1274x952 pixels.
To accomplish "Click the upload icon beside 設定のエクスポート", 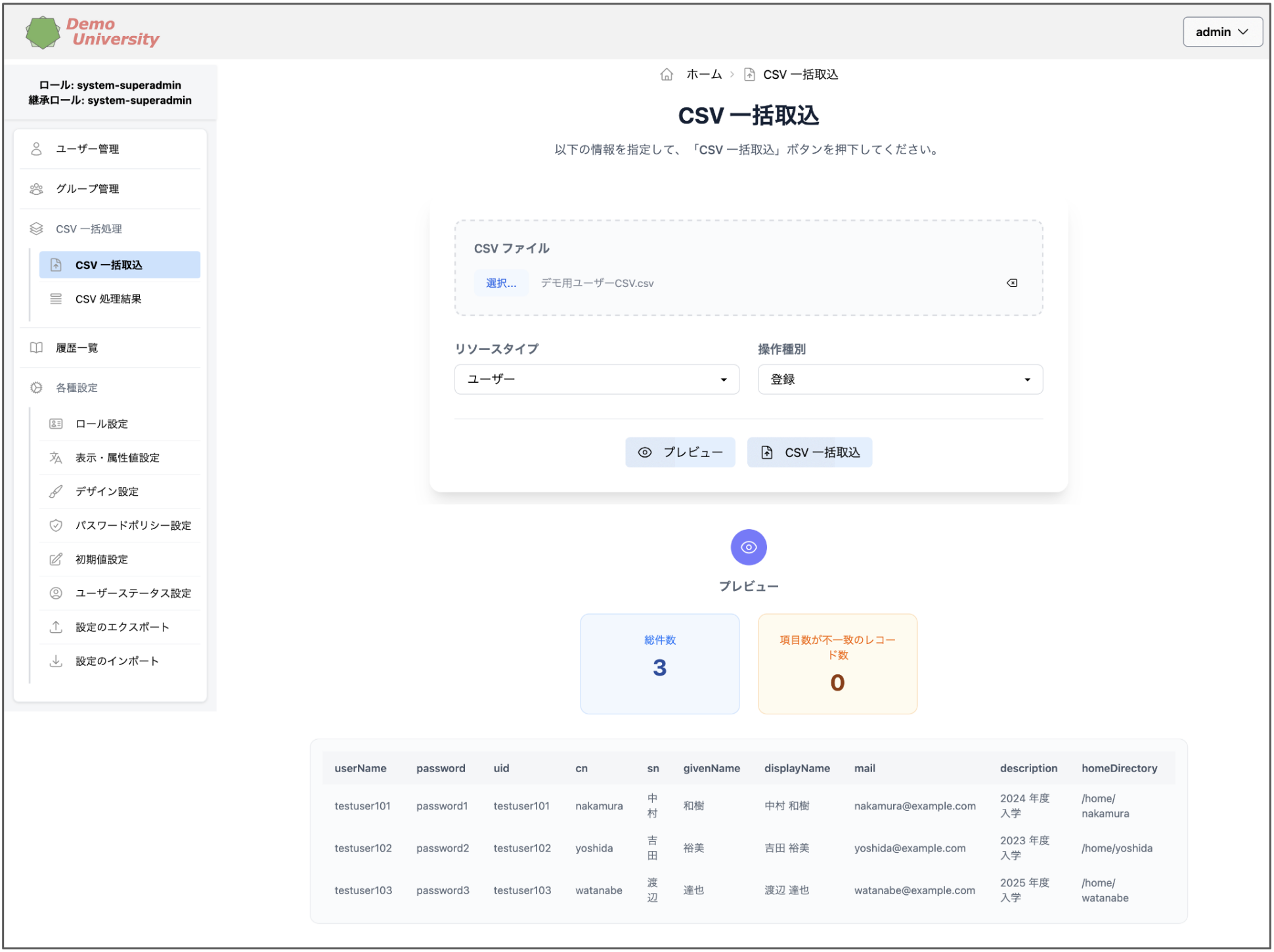I will point(56,627).
